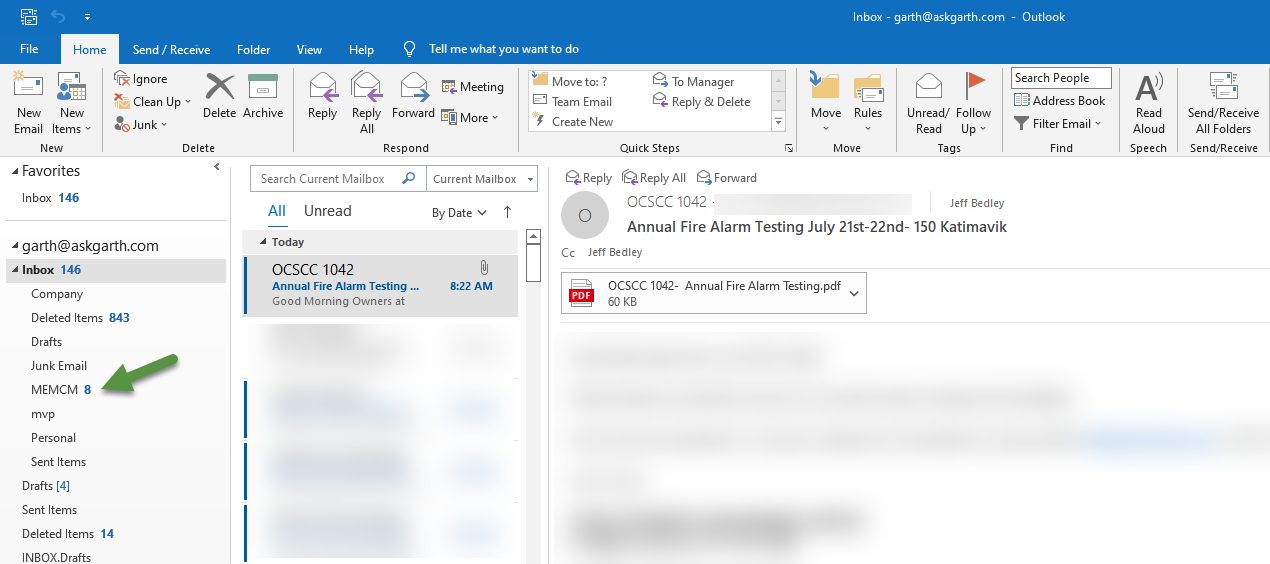The height and width of the screenshot is (564, 1270).
Task: Reply using the ribbon Reply icon
Action: click(x=322, y=96)
